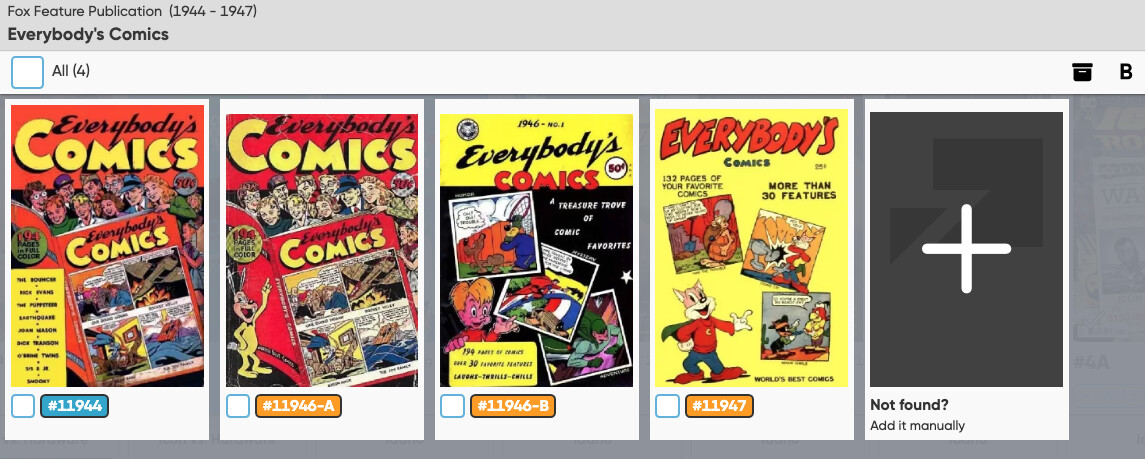Screen dimensions: 1145x459
Task: Tick the checkbox beside #11946-A
Action: click(x=237, y=406)
